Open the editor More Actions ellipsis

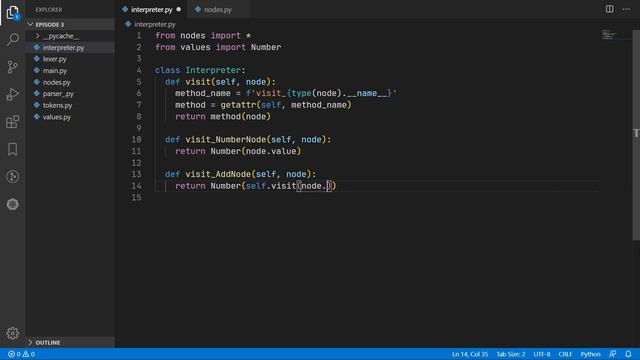point(626,9)
